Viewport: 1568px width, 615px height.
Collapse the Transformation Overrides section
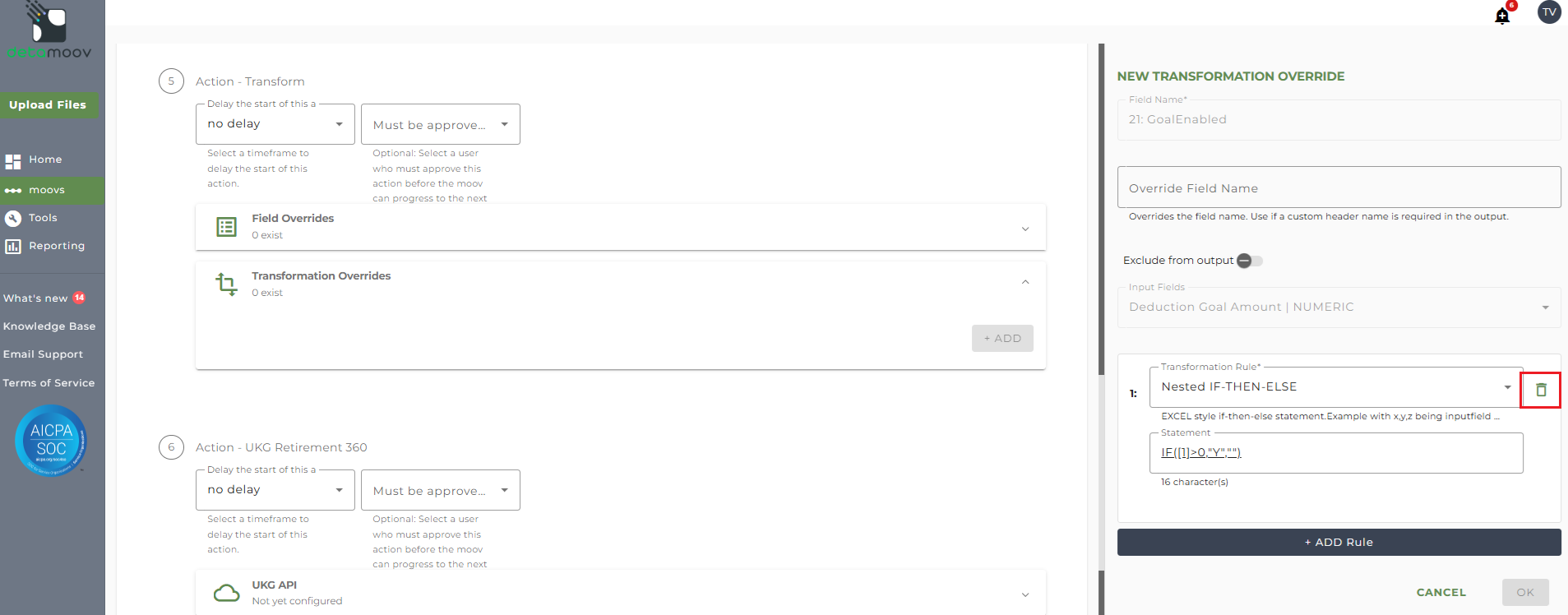pos(1025,282)
